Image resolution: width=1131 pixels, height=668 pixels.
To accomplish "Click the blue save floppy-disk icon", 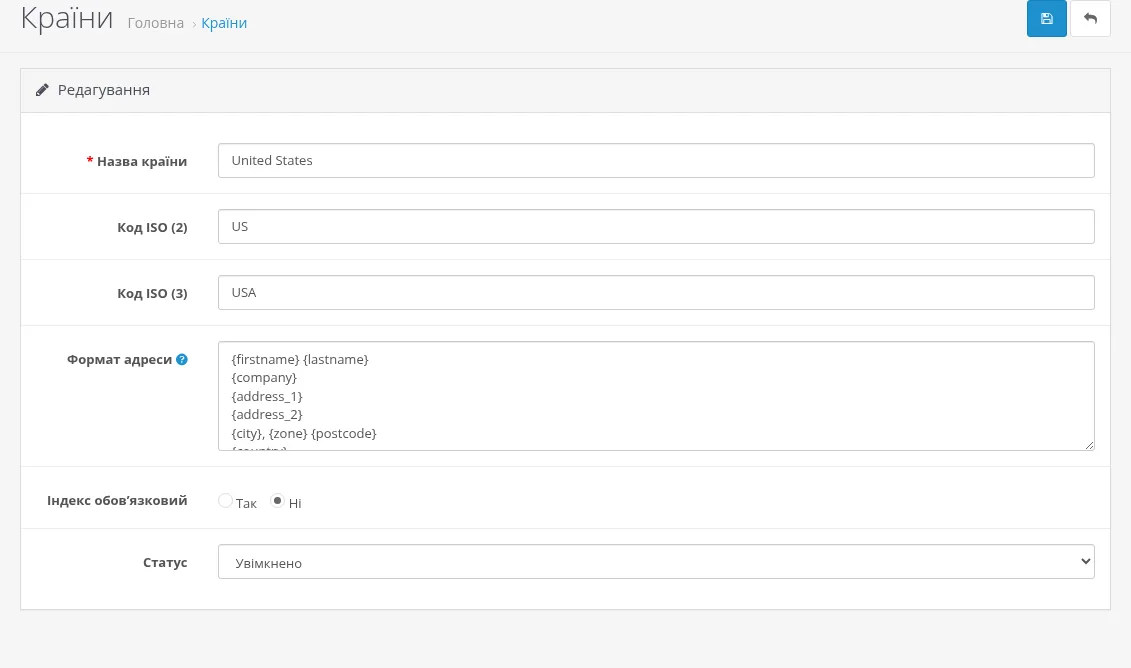I will (1047, 18).
